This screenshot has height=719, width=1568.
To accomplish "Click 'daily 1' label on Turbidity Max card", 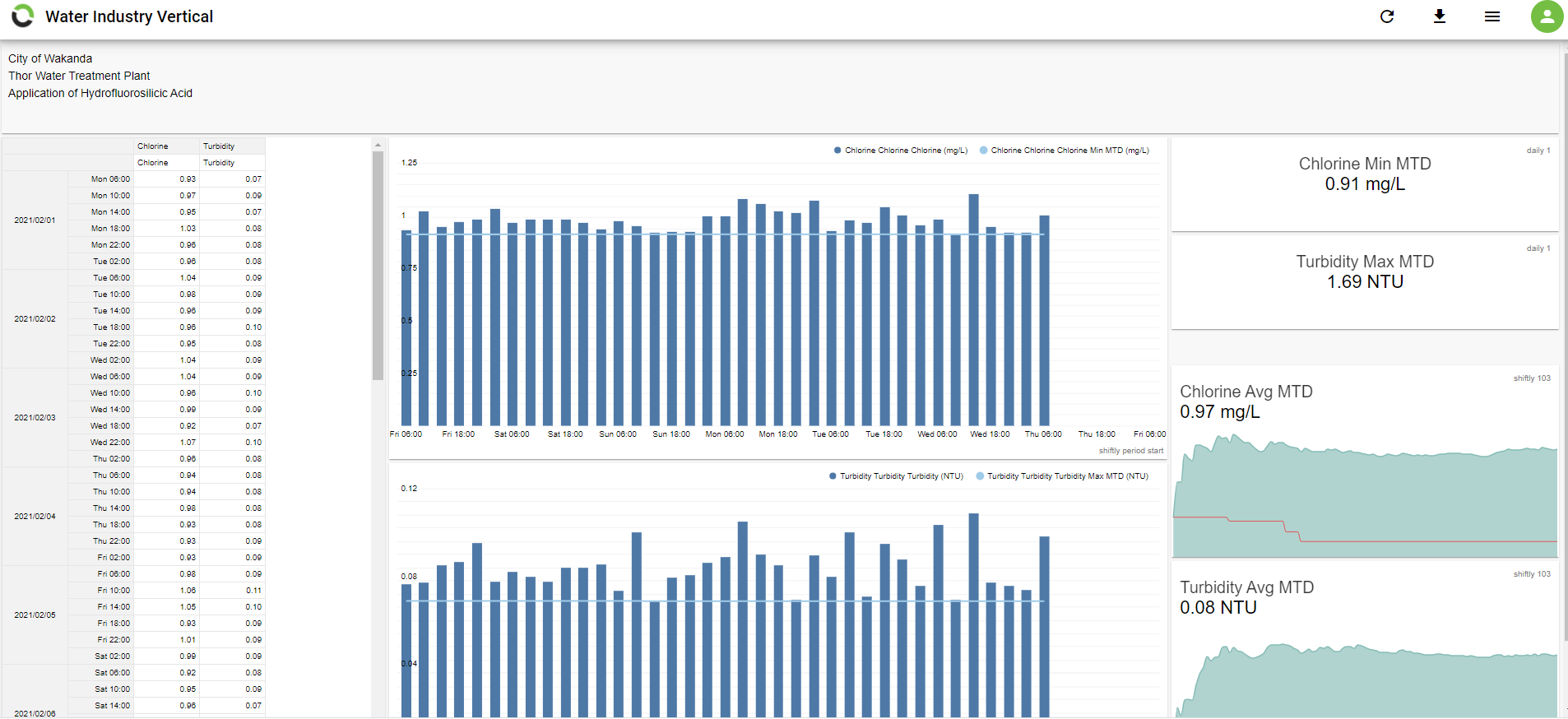I will point(1538,248).
